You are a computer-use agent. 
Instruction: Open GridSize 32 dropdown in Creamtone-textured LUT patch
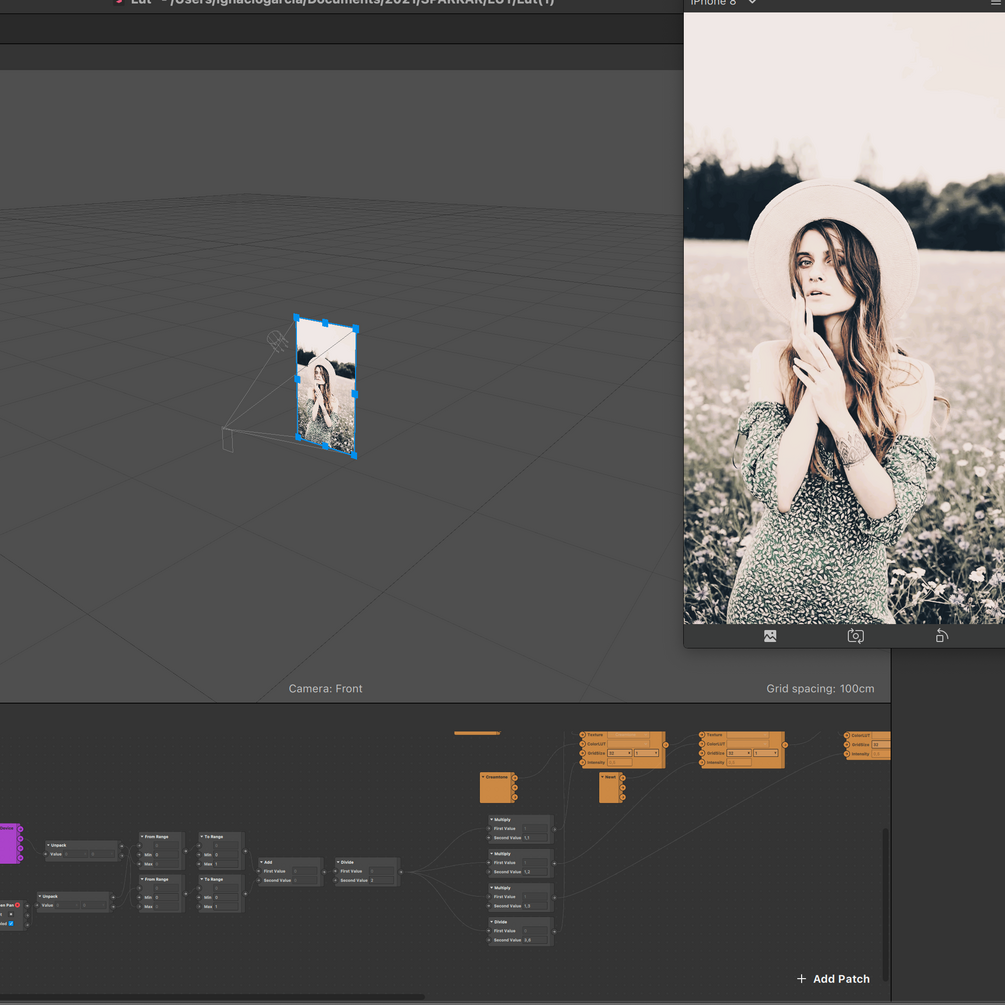(x=620, y=753)
